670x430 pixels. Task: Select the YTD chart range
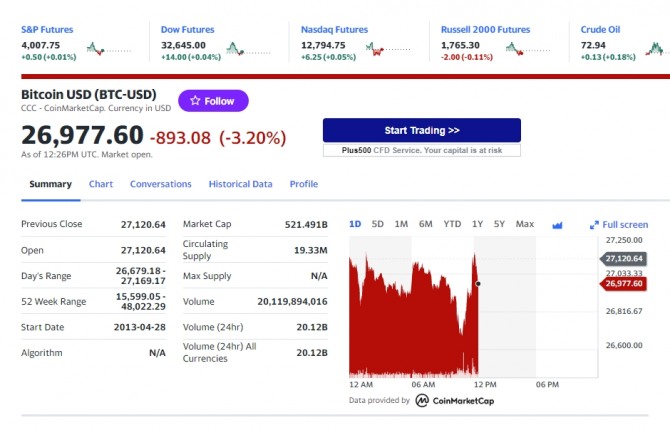click(x=452, y=224)
